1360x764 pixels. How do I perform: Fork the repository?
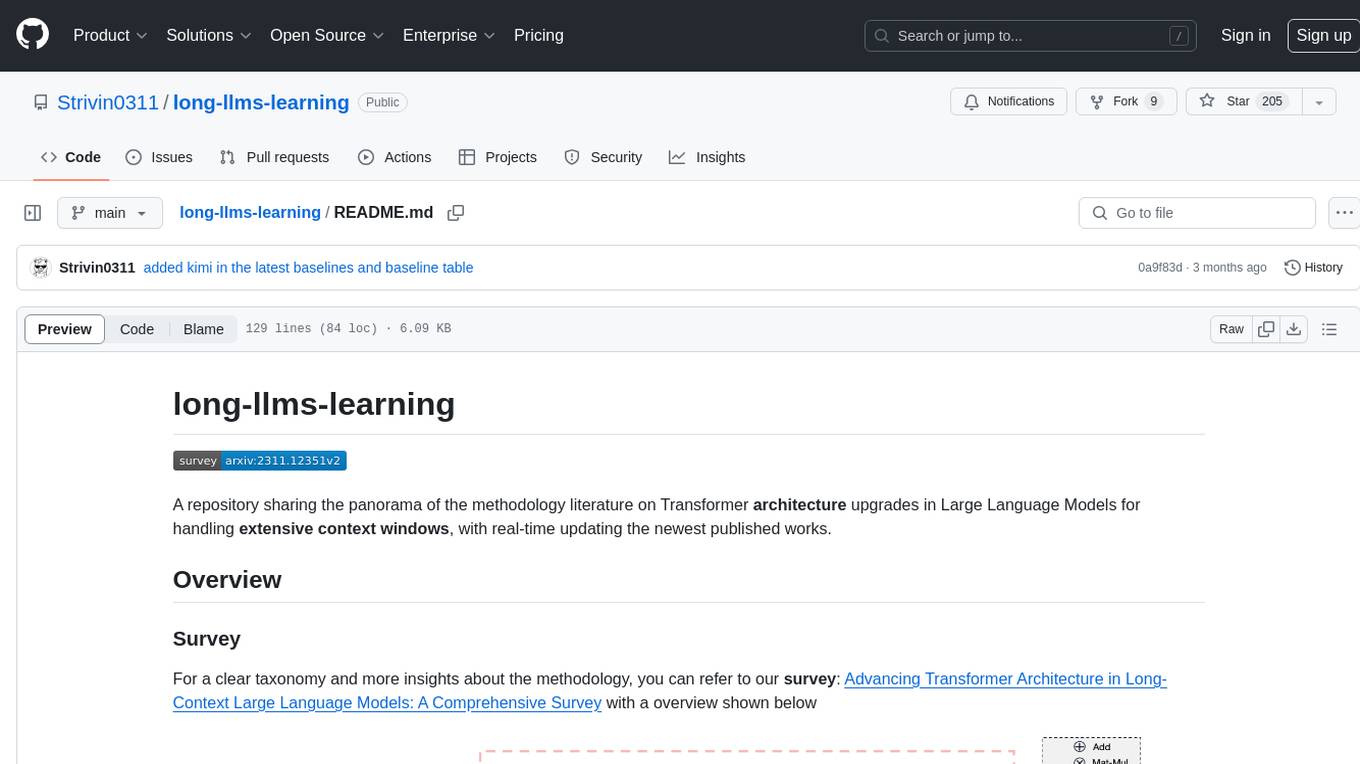[x=1125, y=102]
